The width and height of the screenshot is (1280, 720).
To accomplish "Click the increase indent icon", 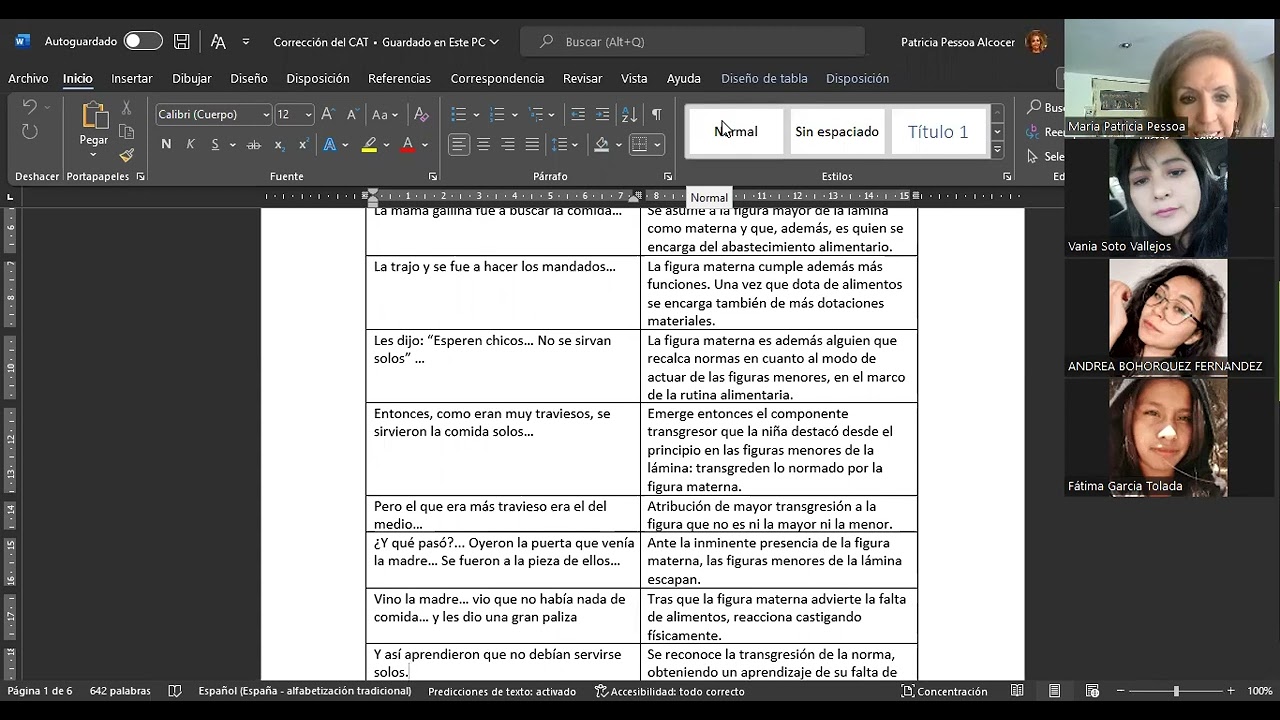I will (x=602, y=114).
